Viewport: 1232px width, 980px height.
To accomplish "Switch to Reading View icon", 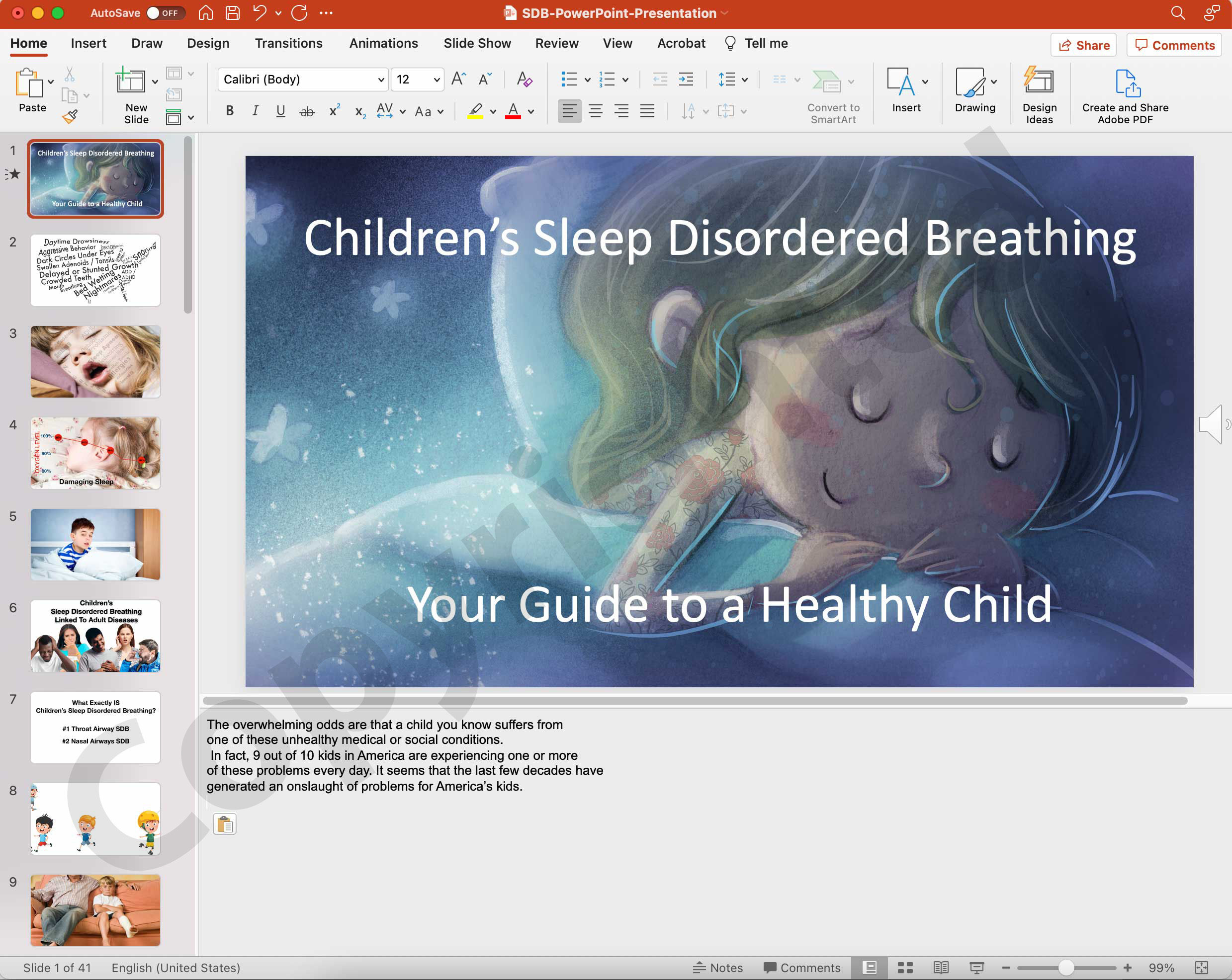I will click(941, 968).
